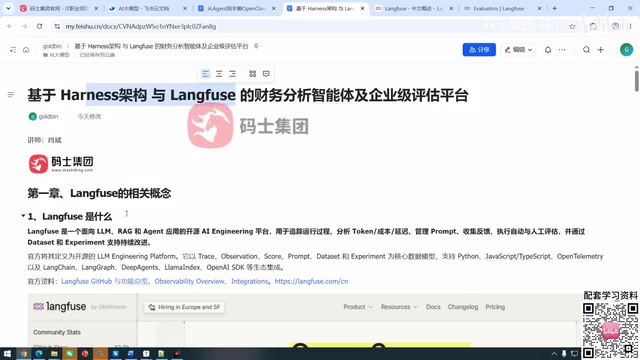Open the Windows Start menu

pos(7,353)
